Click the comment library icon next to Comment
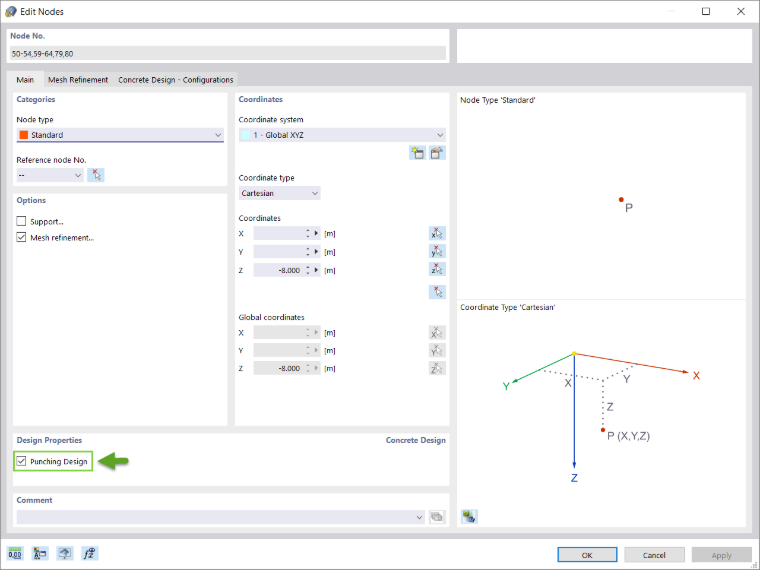This screenshot has width=760, height=570. [x=437, y=517]
